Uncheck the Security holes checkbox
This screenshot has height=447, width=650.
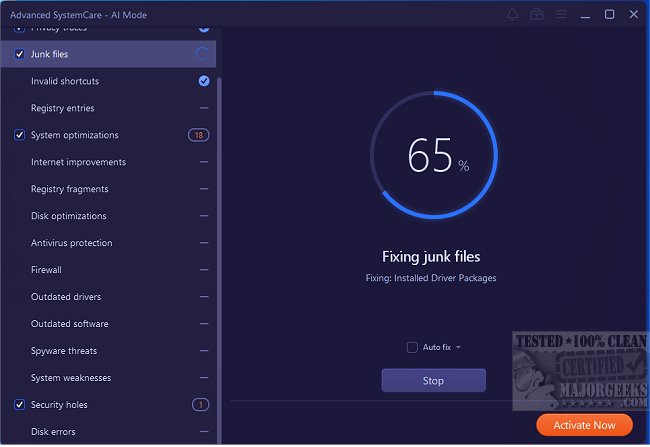(19, 405)
